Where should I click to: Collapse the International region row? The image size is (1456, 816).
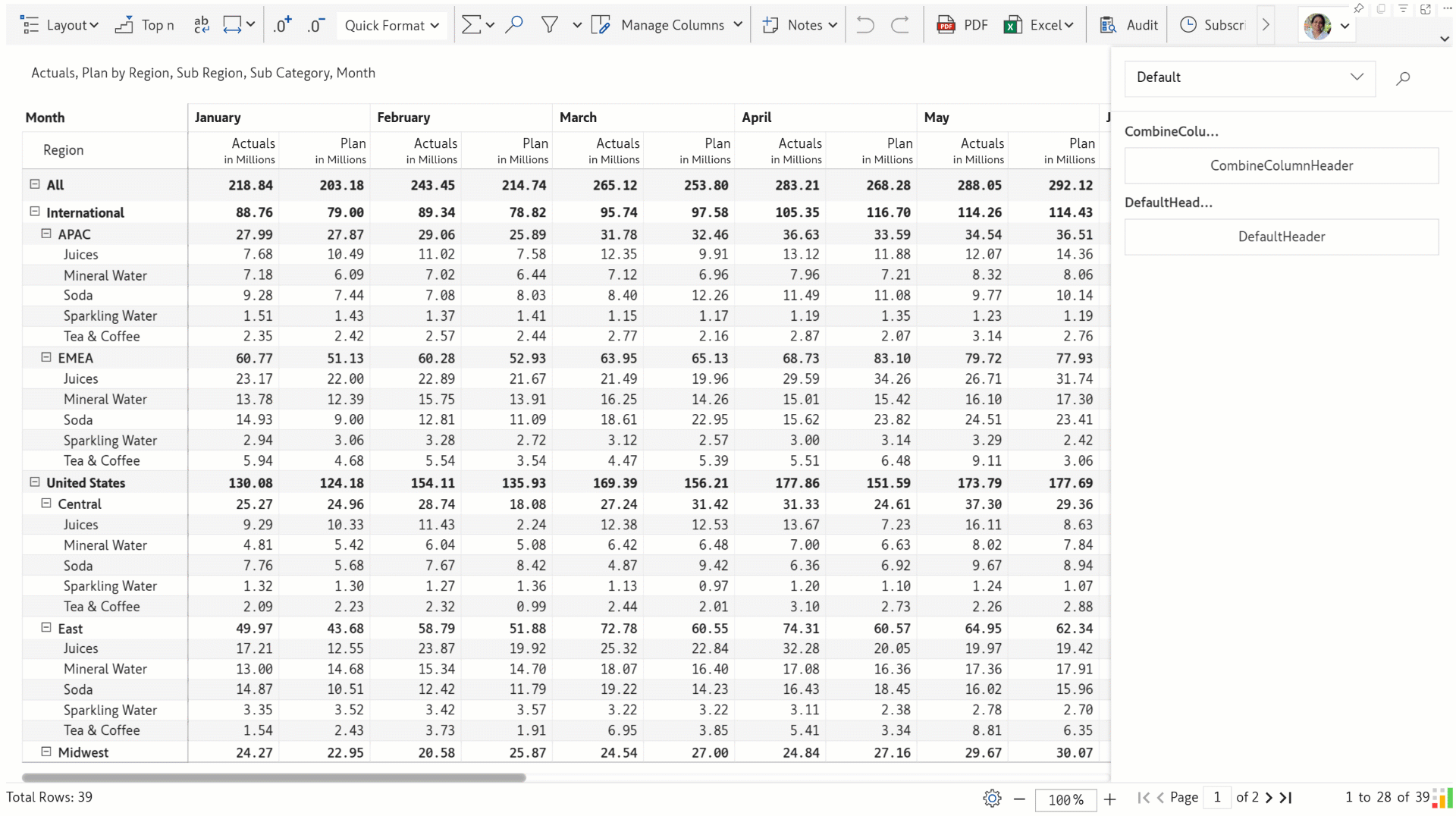click(x=35, y=212)
